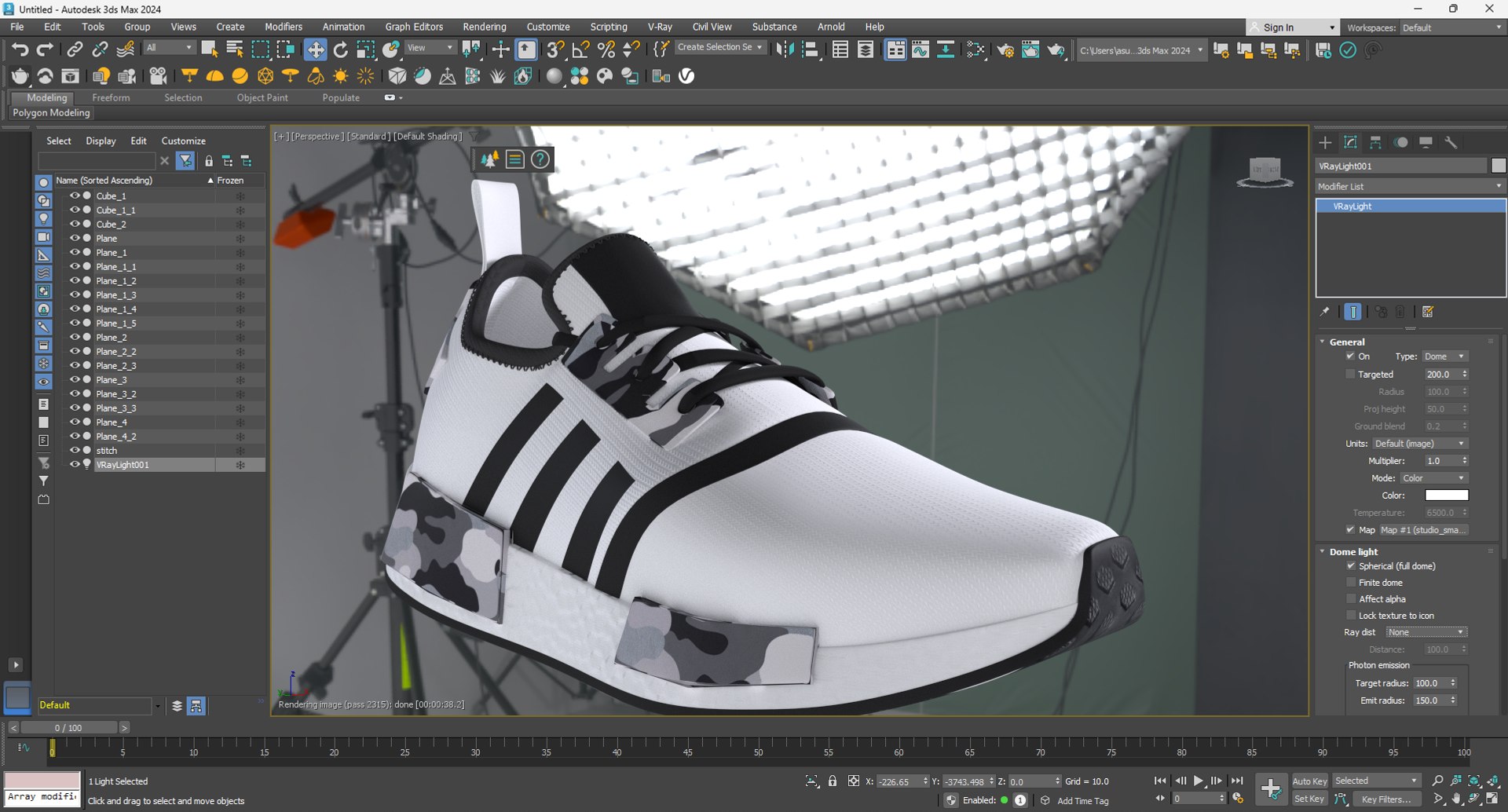Click the Play Animation button
The width and height of the screenshot is (1508, 812).
pos(1199,781)
